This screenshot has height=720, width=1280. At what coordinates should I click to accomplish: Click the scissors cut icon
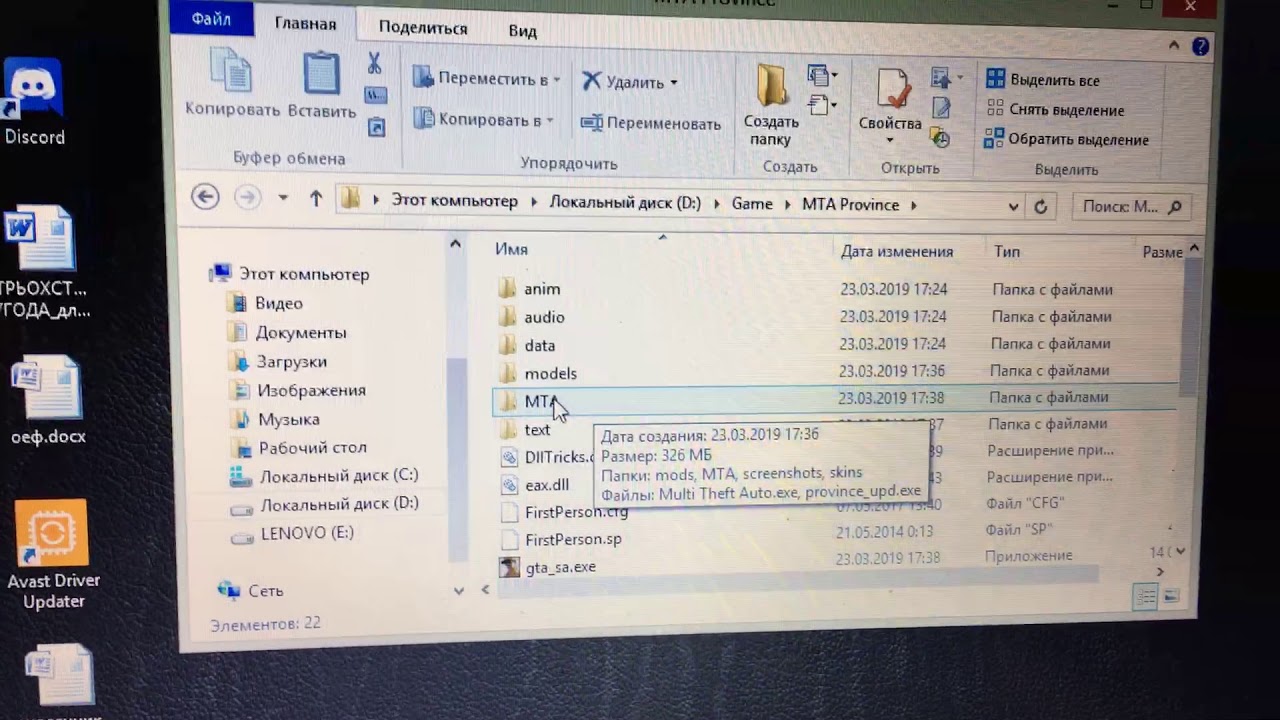click(374, 64)
